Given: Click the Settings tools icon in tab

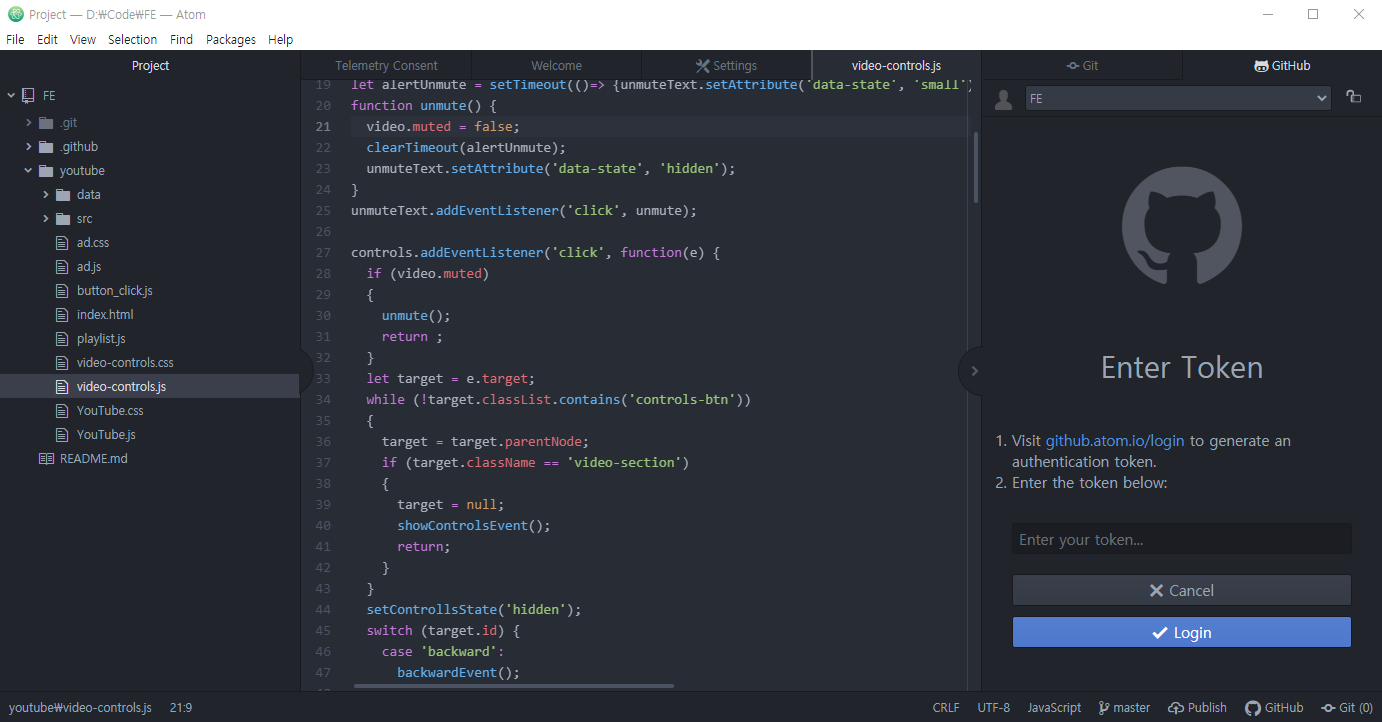Looking at the screenshot, I should pos(702,66).
